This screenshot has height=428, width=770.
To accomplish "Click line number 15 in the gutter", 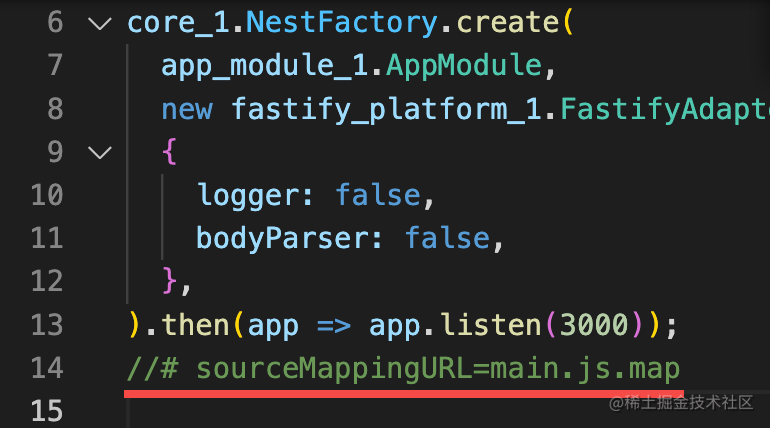I will click(x=47, y=411).
